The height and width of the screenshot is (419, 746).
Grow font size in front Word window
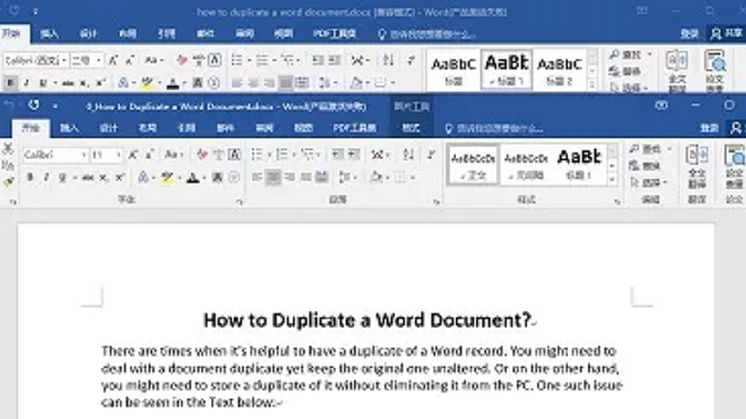coord(133,155)
